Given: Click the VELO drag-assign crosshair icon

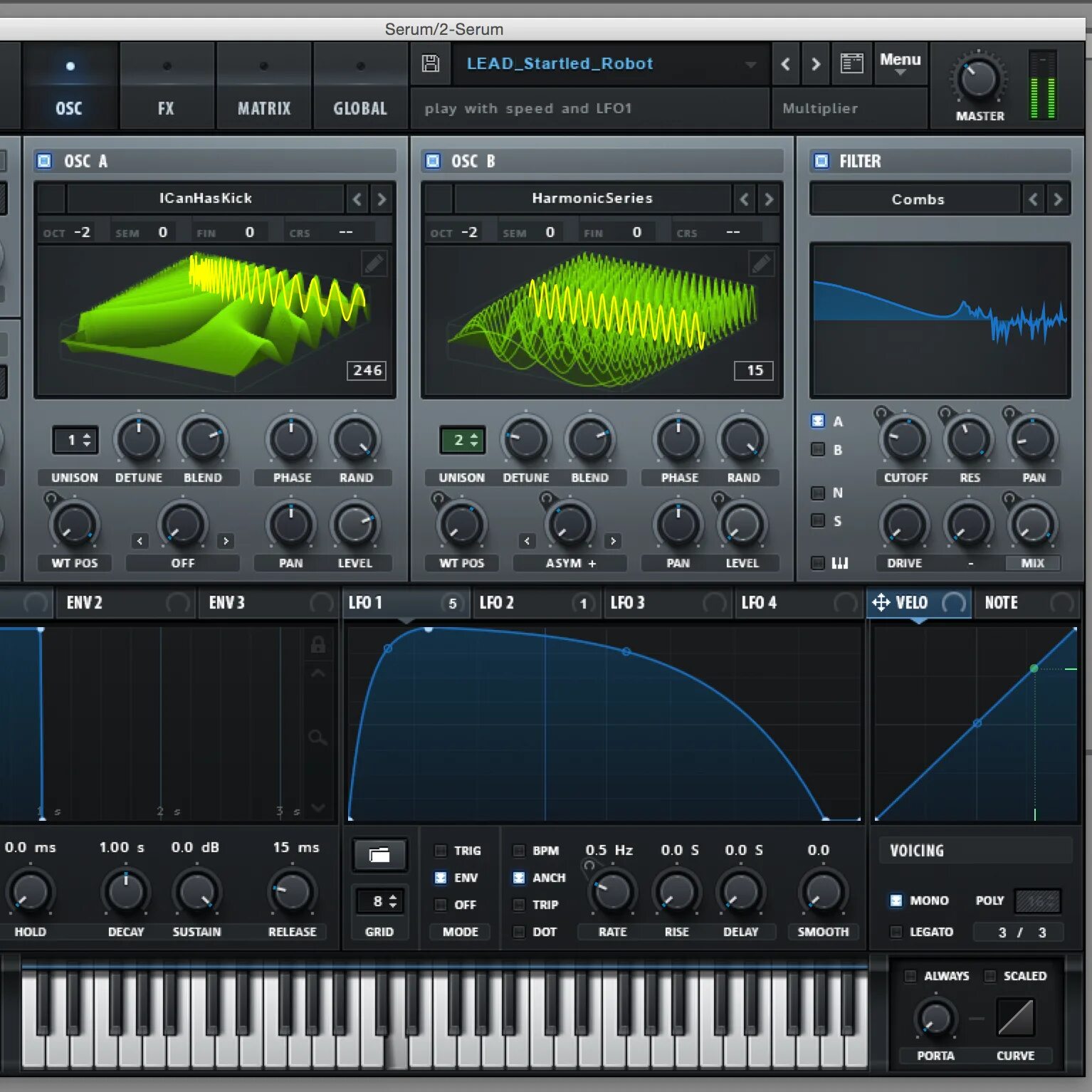Looking at the screenshot, I should coord(881,603).
